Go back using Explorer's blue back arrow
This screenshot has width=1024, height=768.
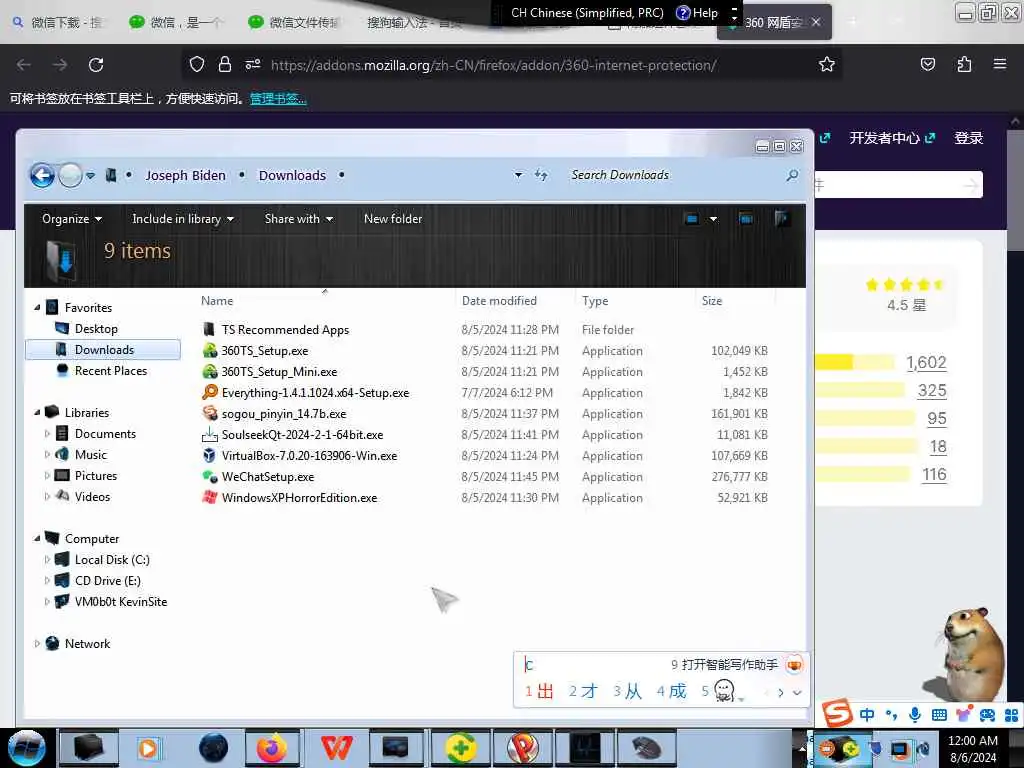(x=42, y=175)
